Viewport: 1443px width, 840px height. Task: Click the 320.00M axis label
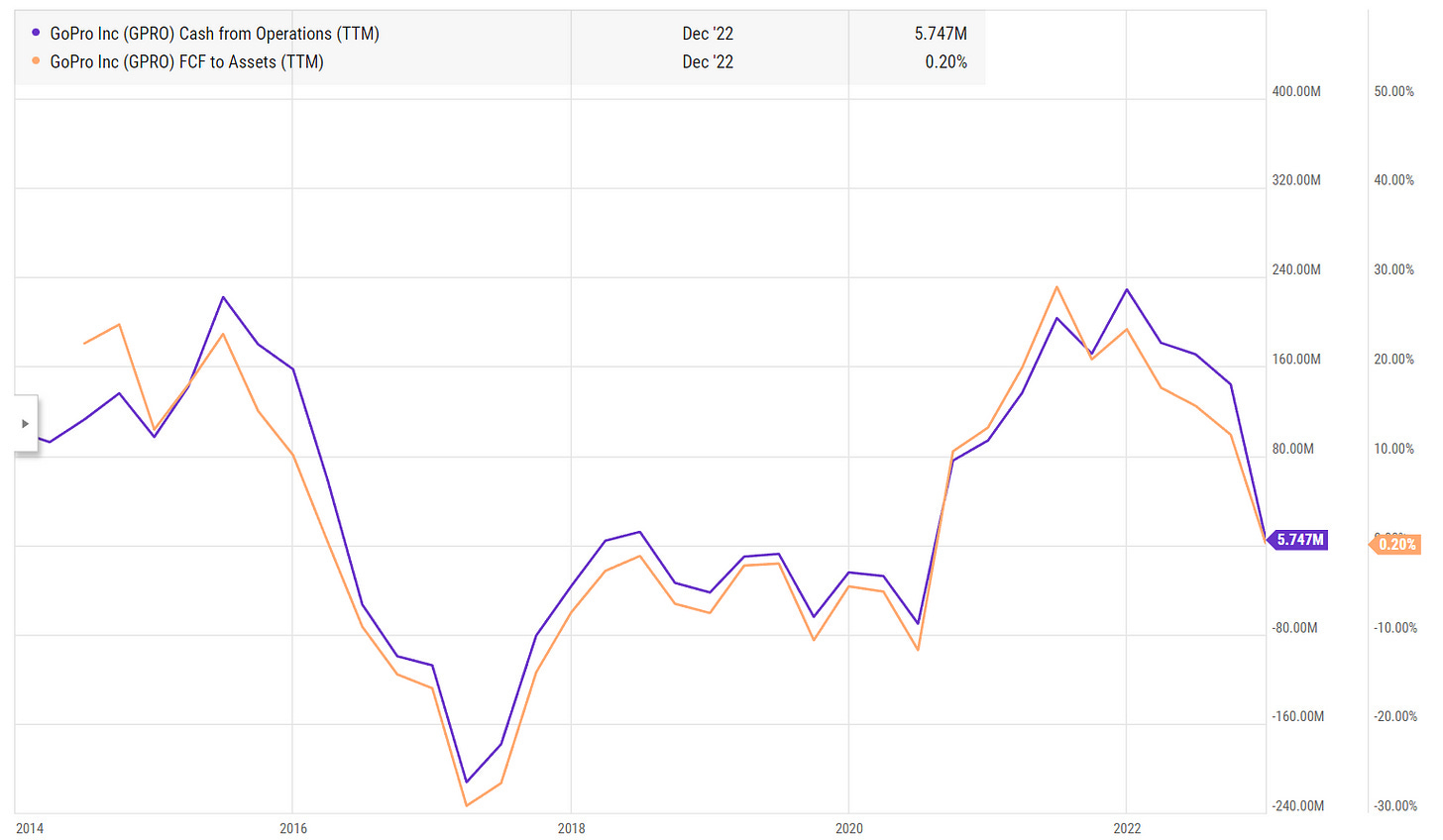coord(1296,180)
